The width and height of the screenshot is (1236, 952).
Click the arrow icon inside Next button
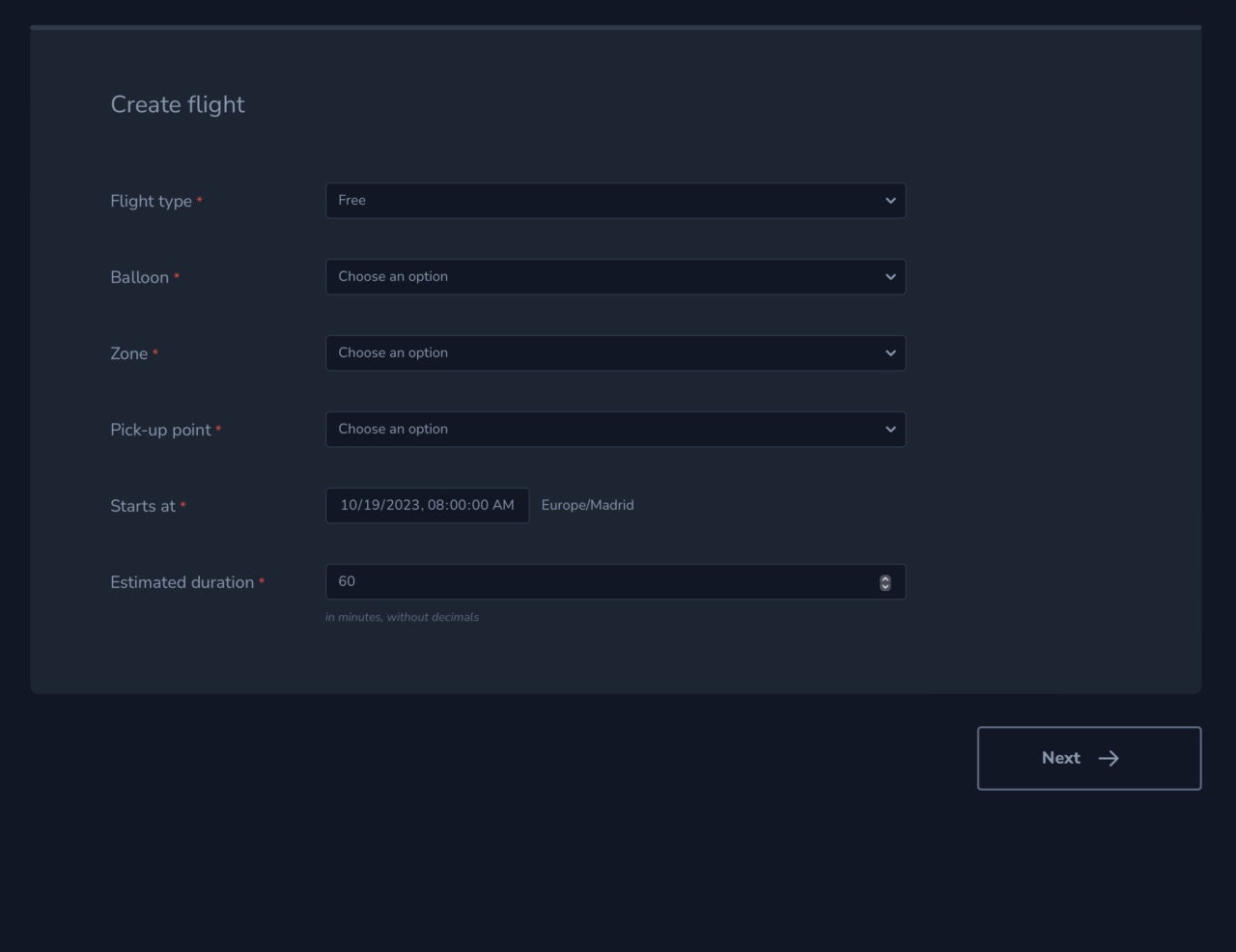pyautogui.click(x=1109, y=758)
